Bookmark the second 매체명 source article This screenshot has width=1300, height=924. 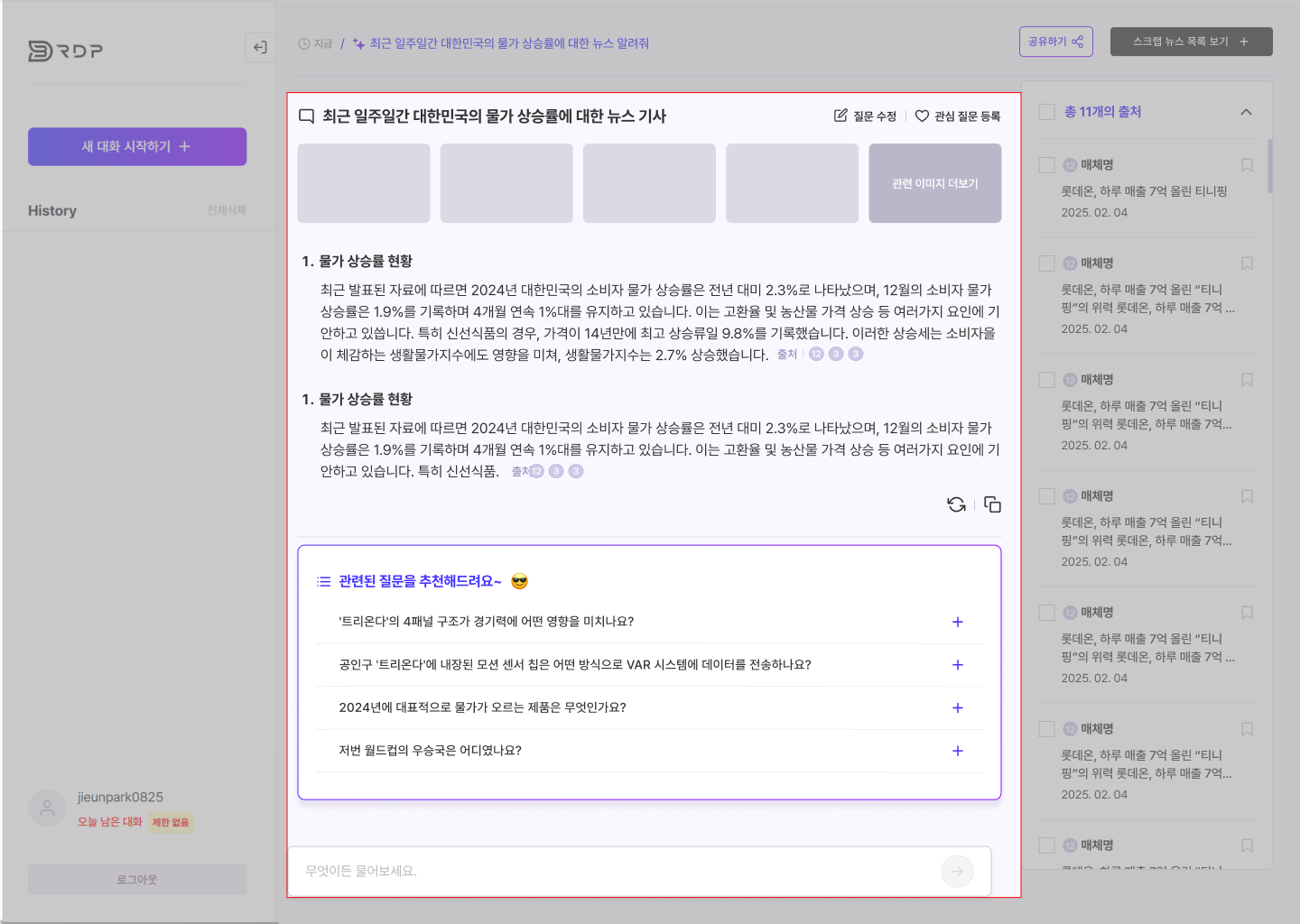[1247, 263]
